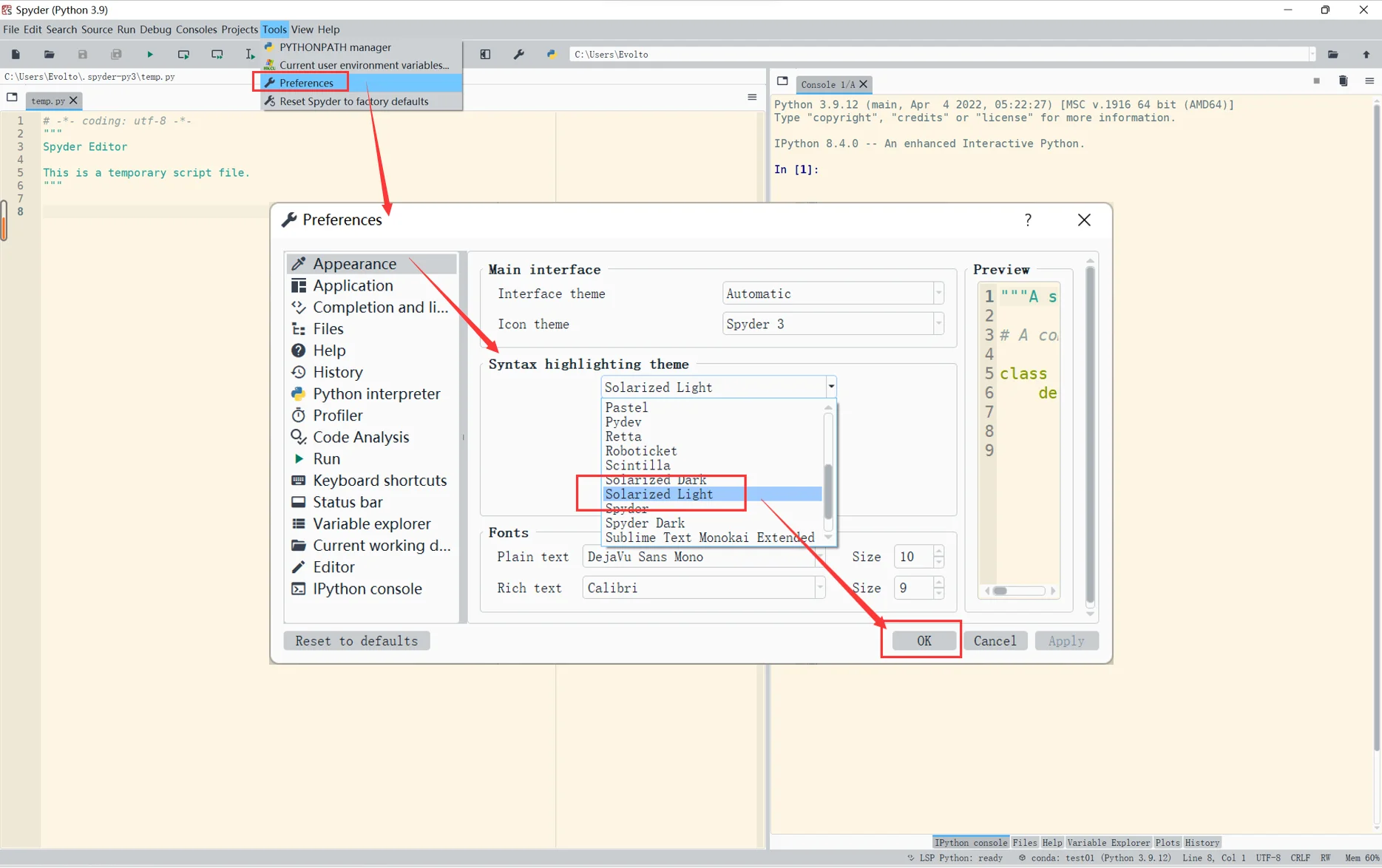1382x868 pixels.
Task: Open Keyboard shortcuts in preferences sidebar
Action: 379,481
